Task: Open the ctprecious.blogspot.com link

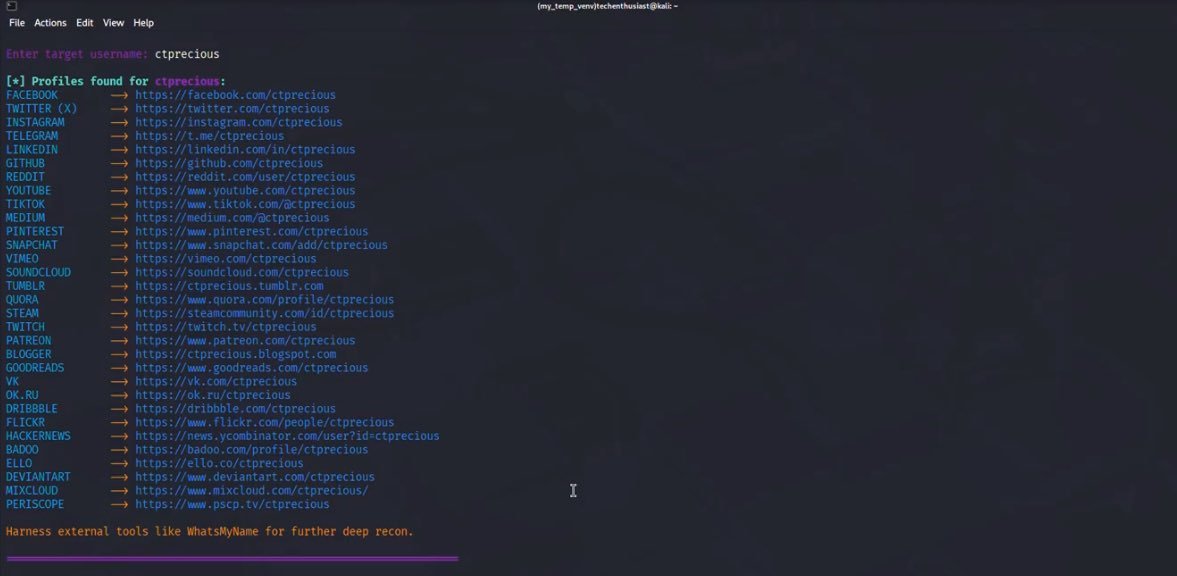Action: point(236,354)
